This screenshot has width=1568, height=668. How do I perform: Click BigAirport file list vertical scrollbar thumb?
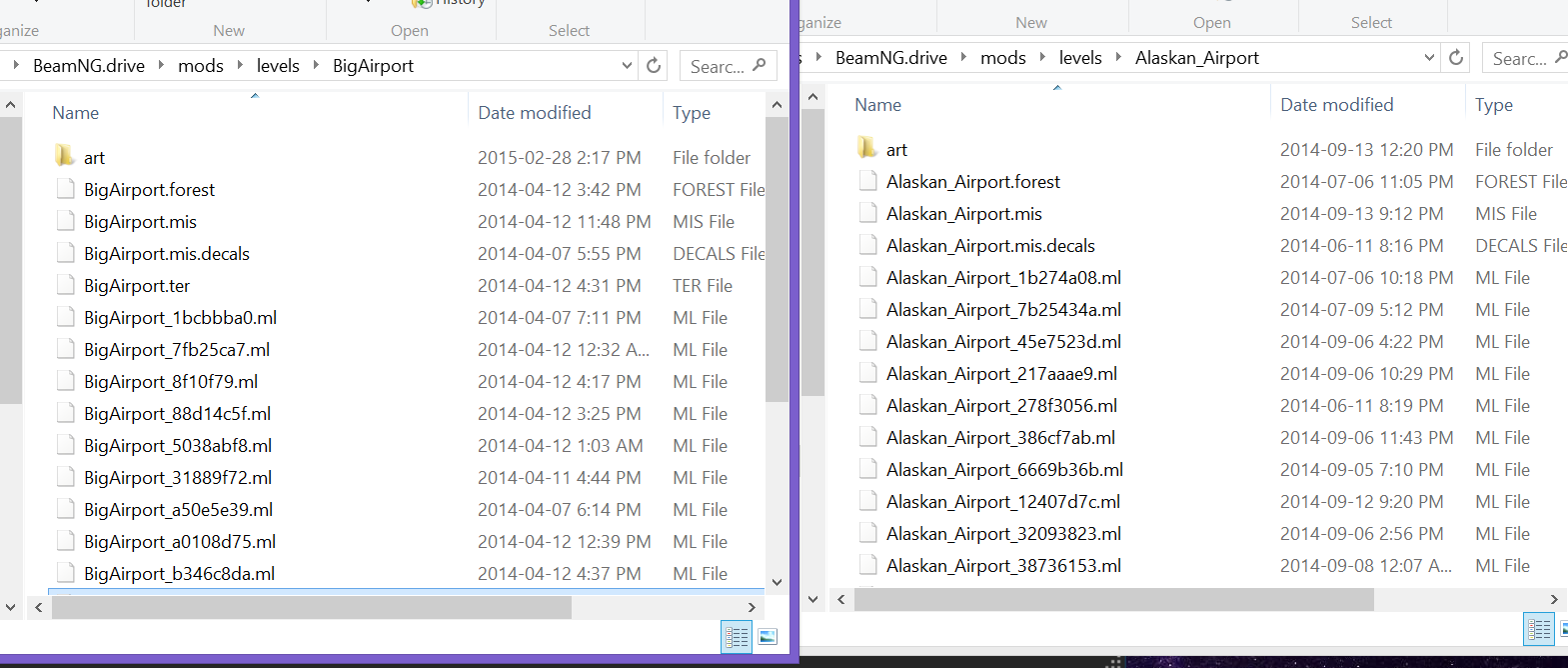(x=777, y=259)
